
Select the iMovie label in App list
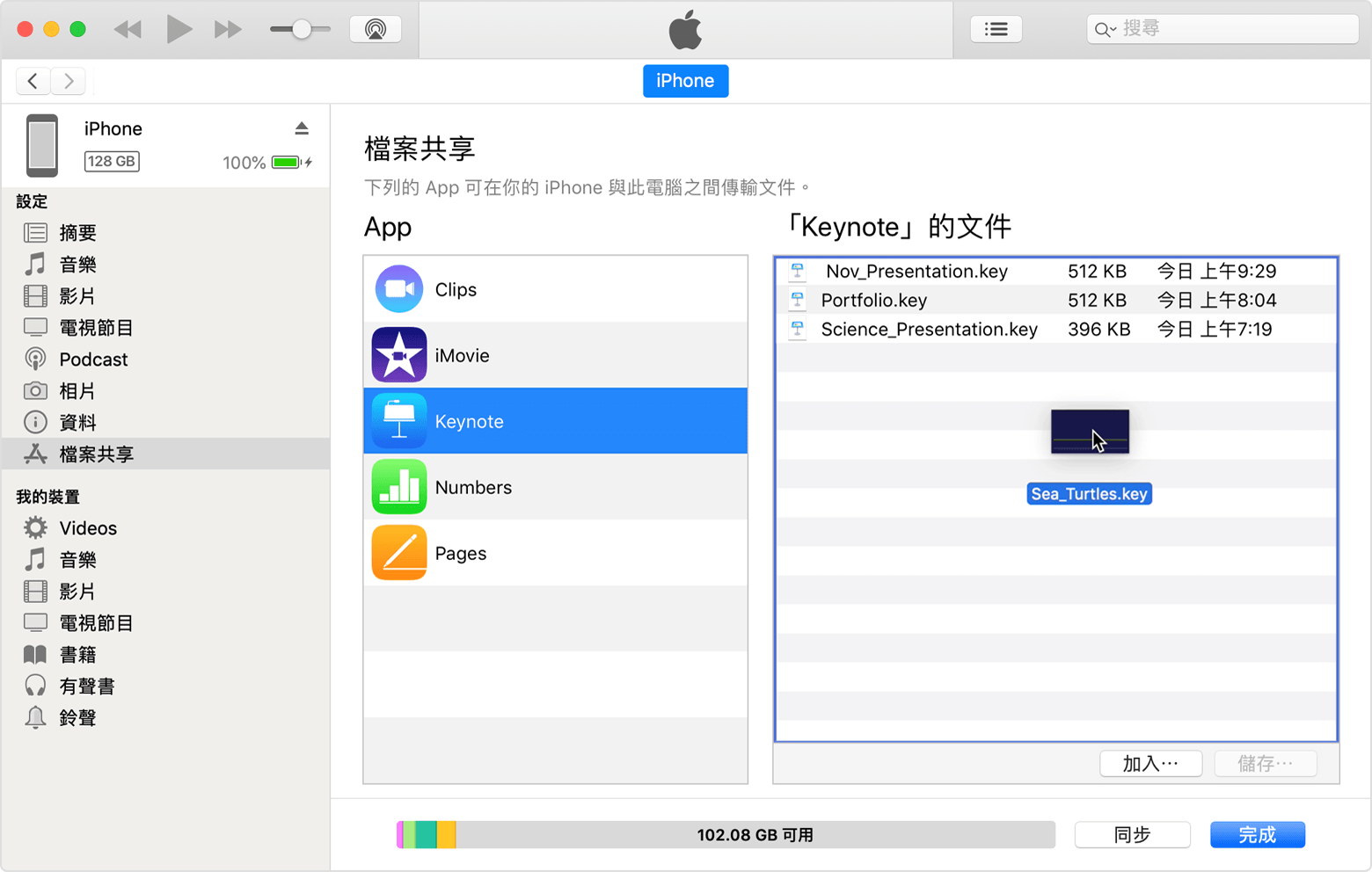click(462, 356)
